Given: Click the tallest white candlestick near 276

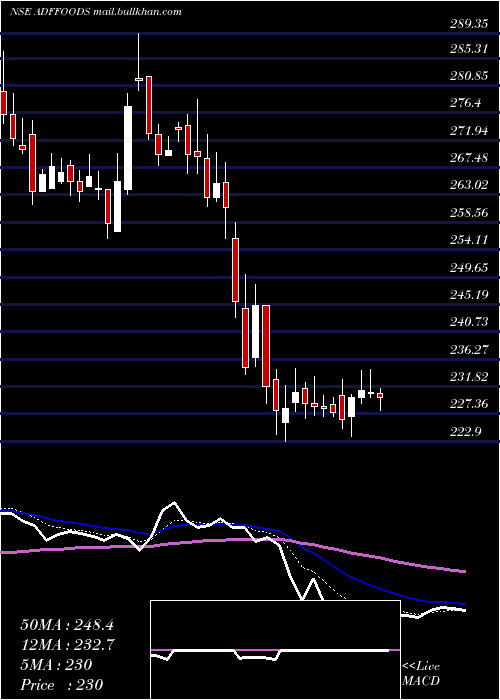Looking at the screenshot, I should (x=128, y=148).
